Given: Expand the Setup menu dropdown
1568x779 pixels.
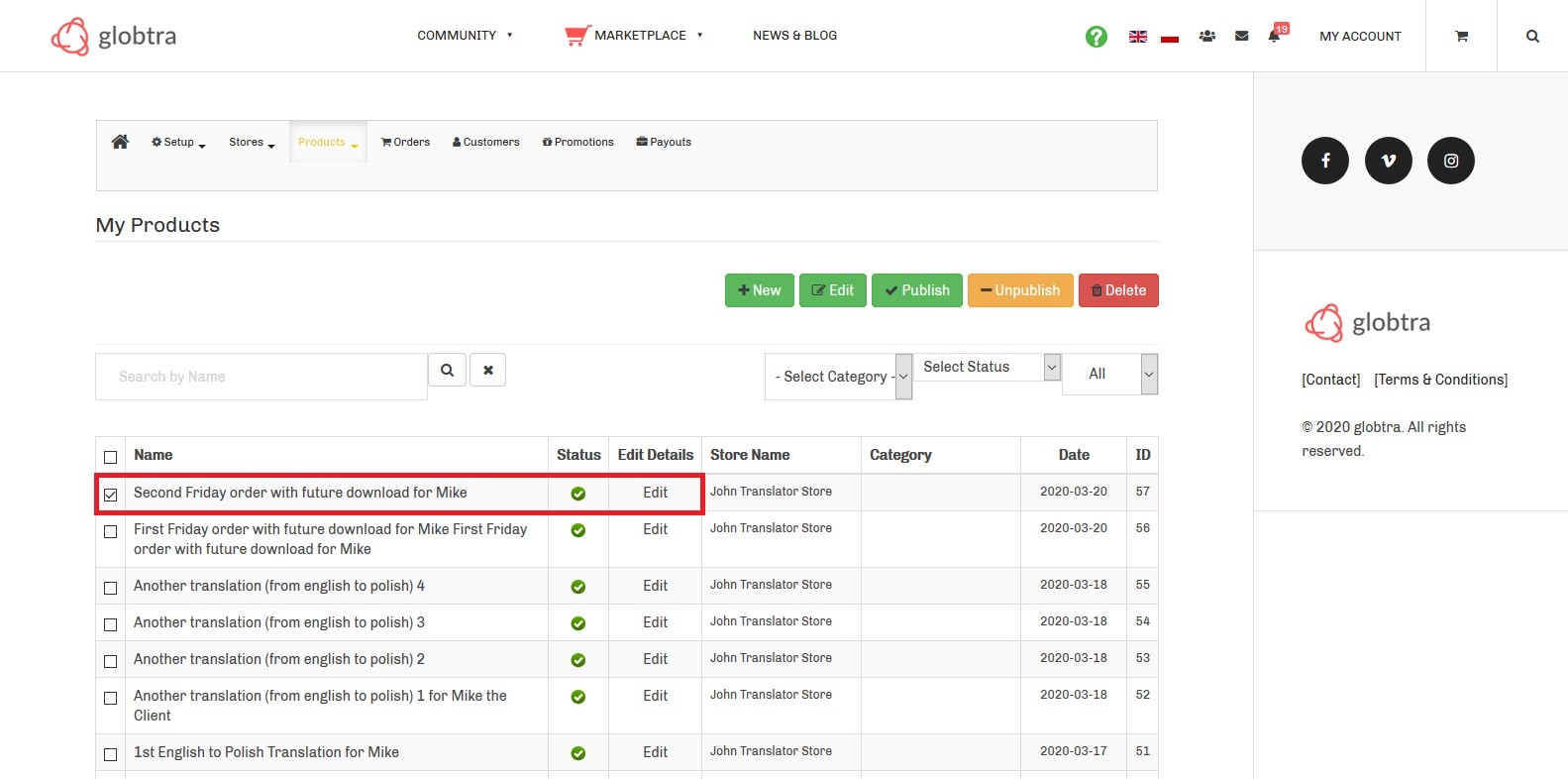Looking at the screenshot, I should [178, 143].
